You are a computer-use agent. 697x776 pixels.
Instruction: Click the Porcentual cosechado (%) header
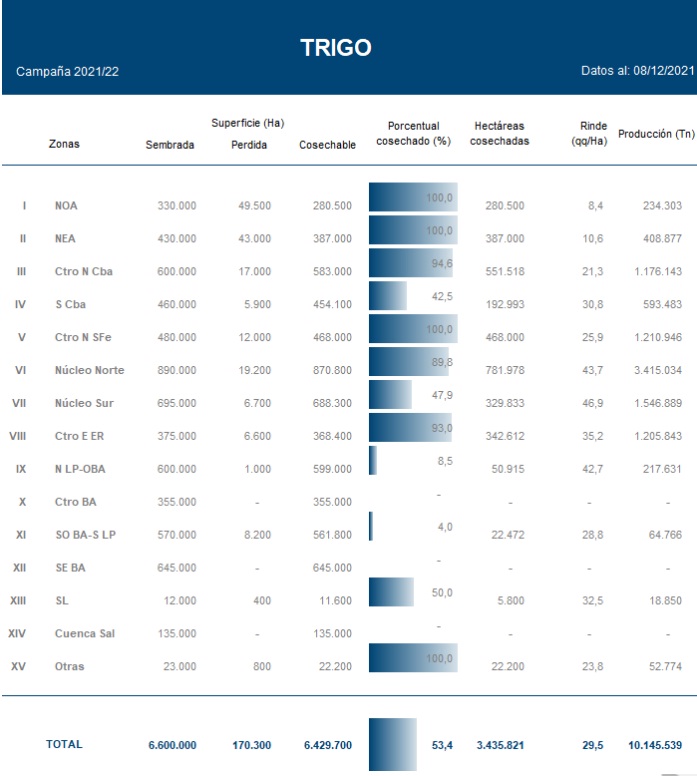(413, 134)
